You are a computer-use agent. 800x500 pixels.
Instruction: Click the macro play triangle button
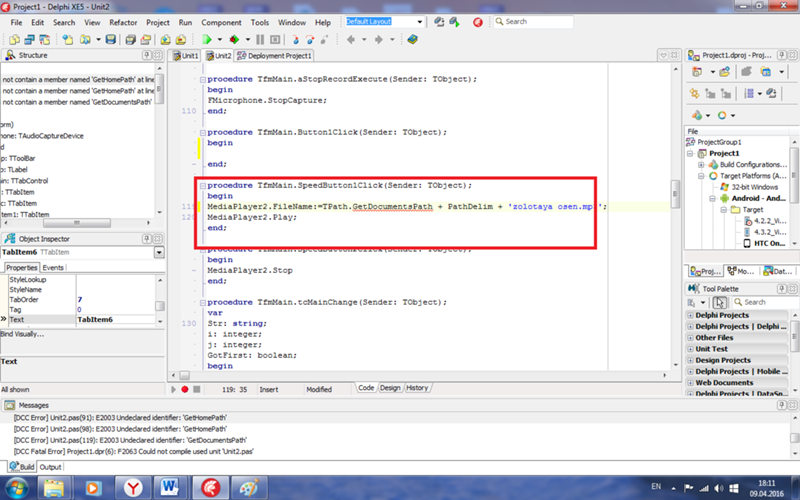173,389
